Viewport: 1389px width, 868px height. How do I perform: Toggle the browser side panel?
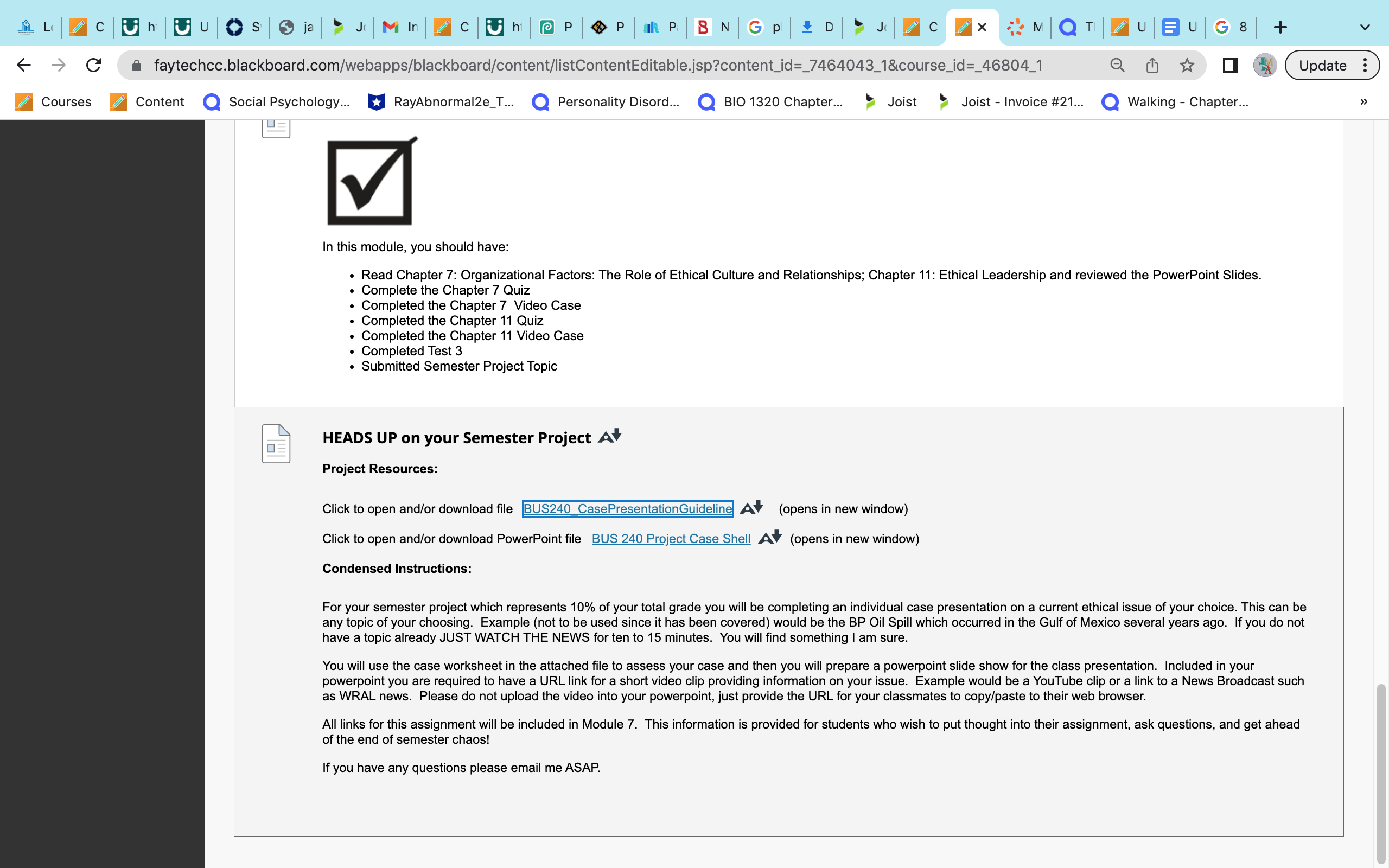[x=1230, y=66]
